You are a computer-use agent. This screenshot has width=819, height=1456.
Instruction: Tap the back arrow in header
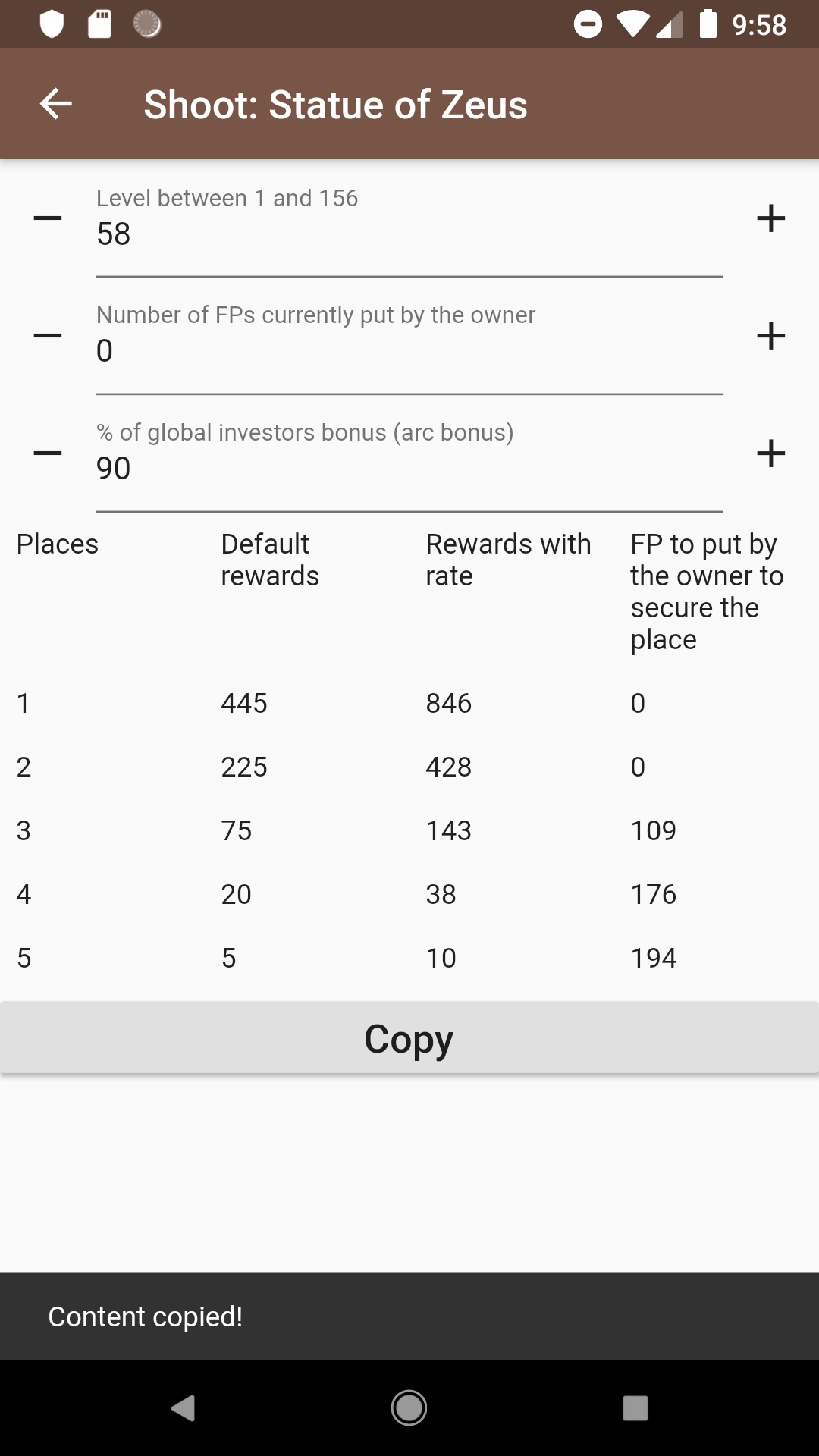(x=56, y=104)
